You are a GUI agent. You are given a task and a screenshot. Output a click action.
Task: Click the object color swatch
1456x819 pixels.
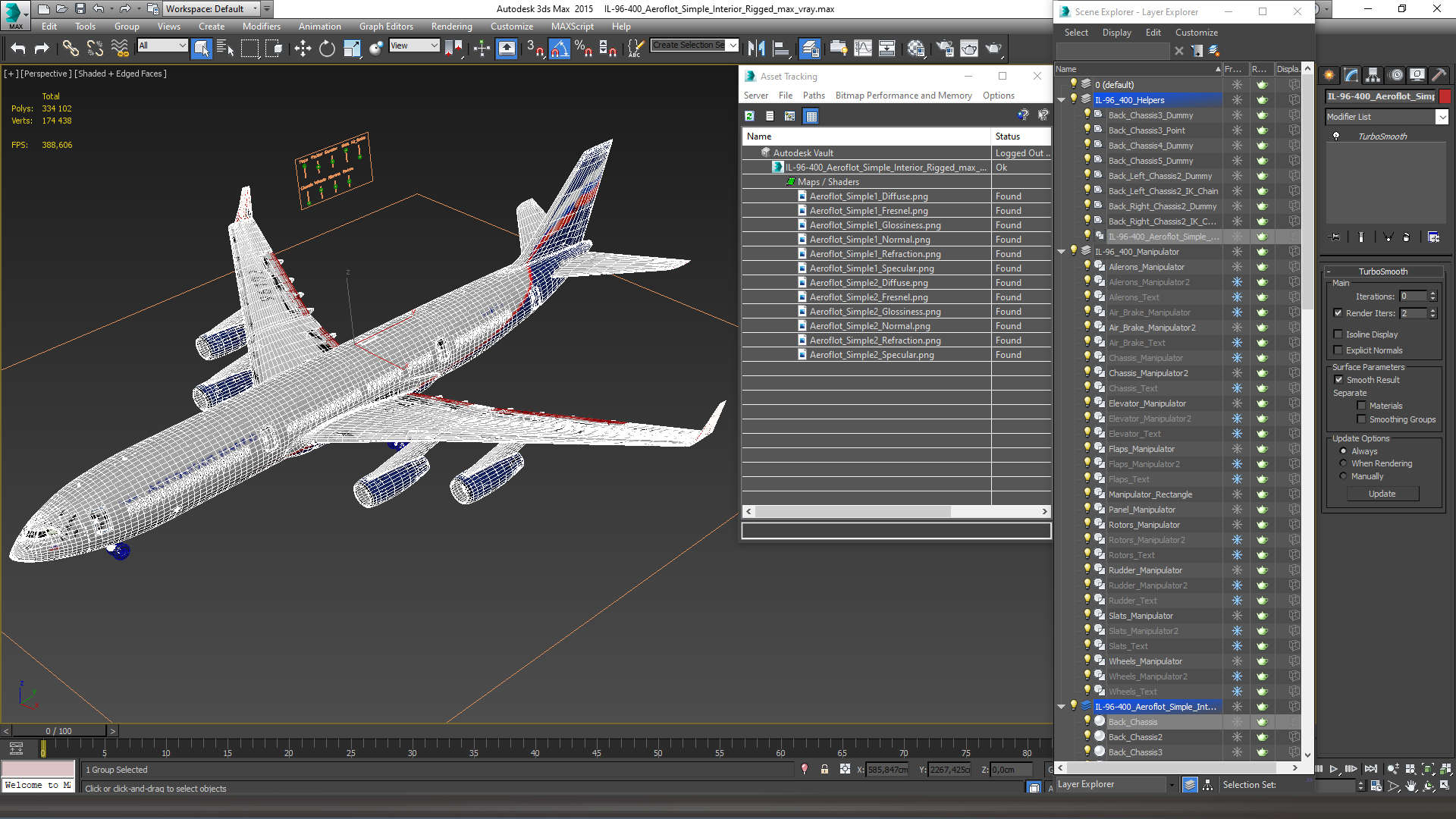click(x=1445, y=96)
